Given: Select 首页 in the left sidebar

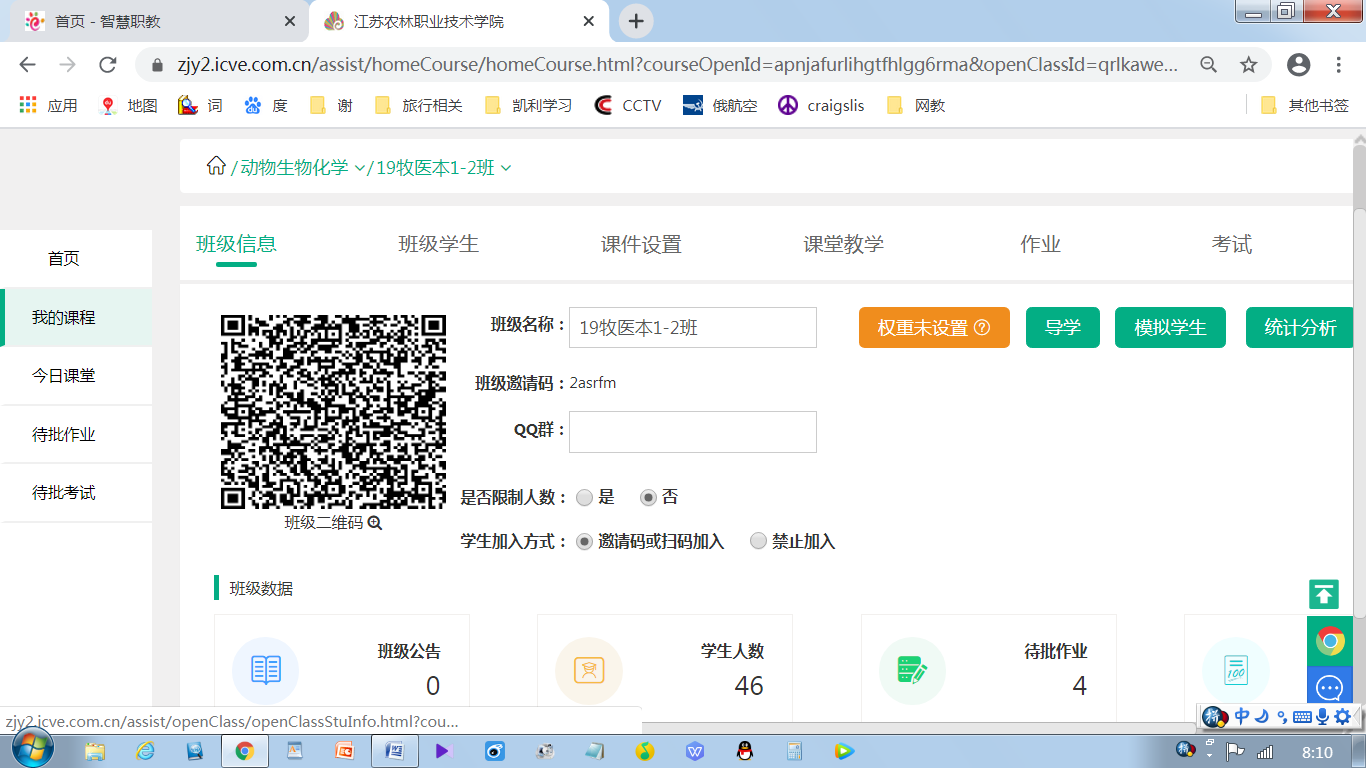Looking at the screenshot, I should [76, 258].
